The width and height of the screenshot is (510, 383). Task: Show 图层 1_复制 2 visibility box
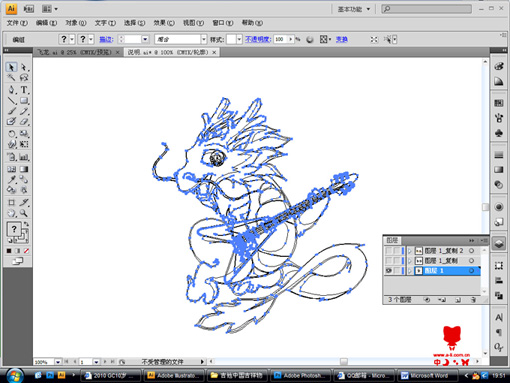[388, 250]
